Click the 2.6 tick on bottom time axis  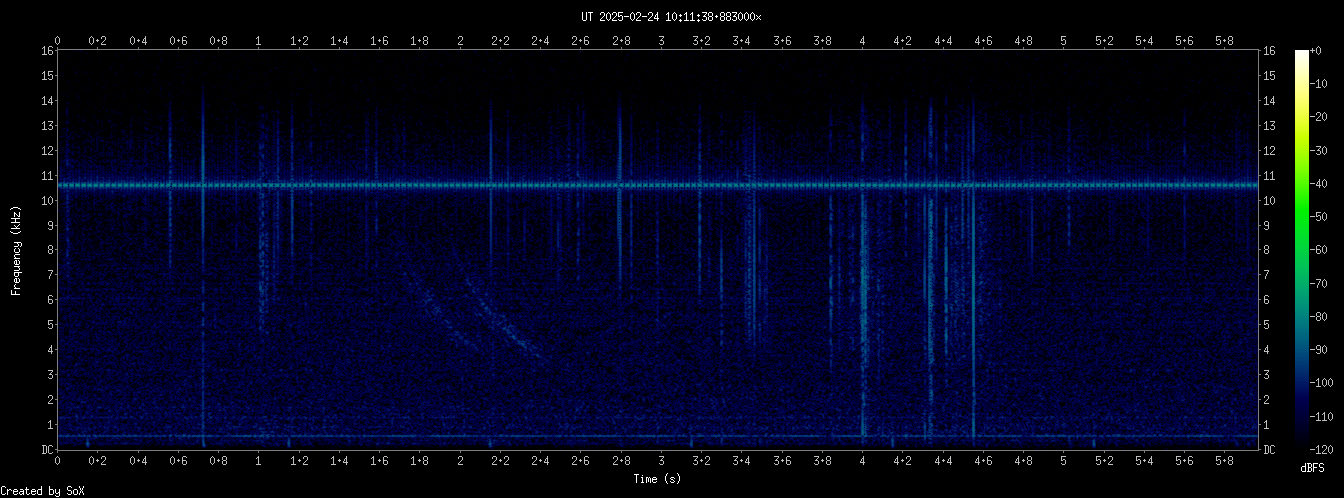581,462
